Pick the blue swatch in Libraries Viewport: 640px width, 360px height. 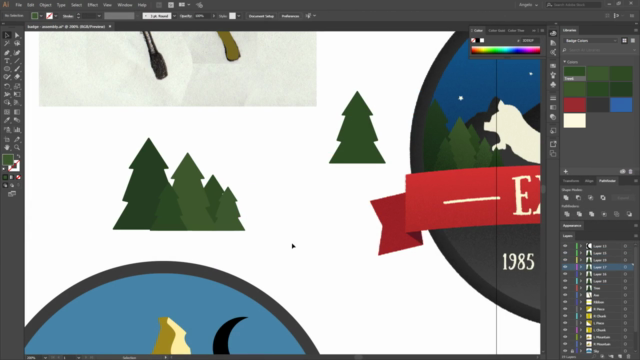coord(621,105)
